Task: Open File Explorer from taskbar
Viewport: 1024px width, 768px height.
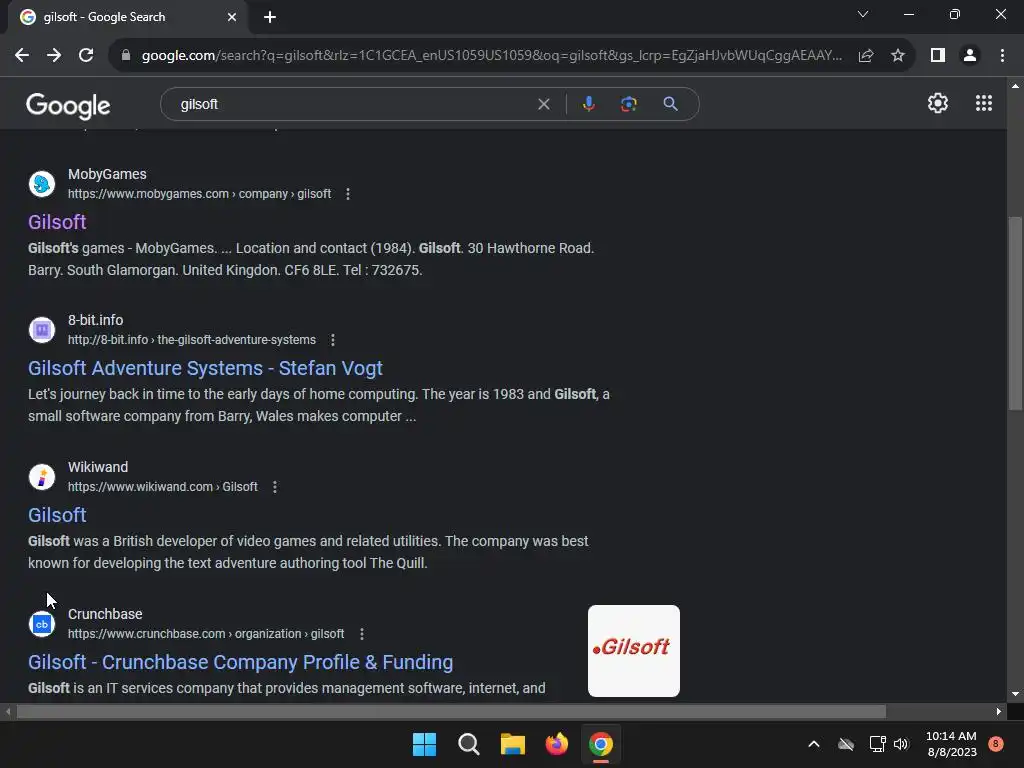Action: (513, 744)
